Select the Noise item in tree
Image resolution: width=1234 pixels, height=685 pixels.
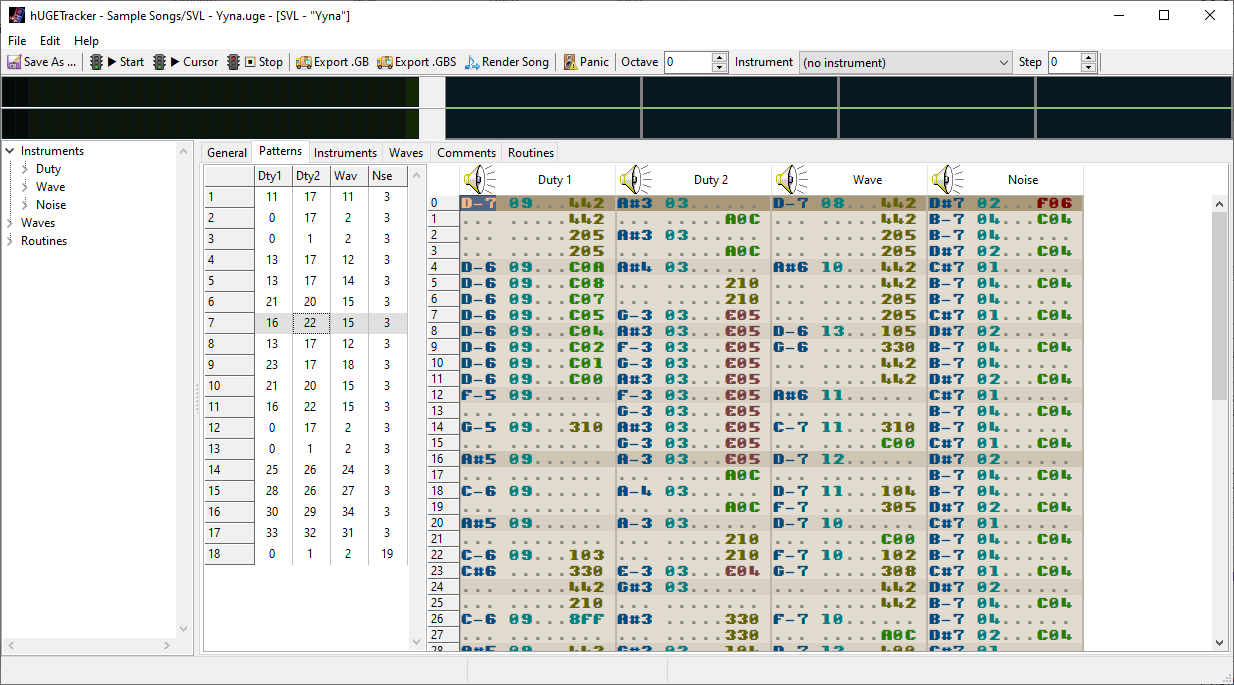[51, 205]
